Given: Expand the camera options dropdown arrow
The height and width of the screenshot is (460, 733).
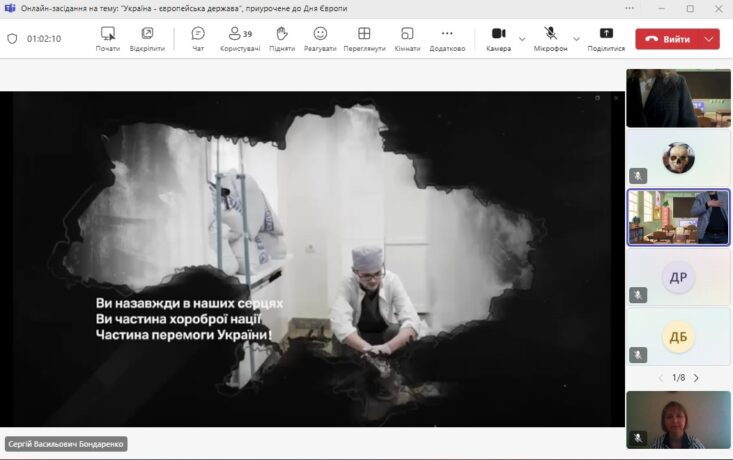Looking at the screenshot, I should click(x=522, y=39).
